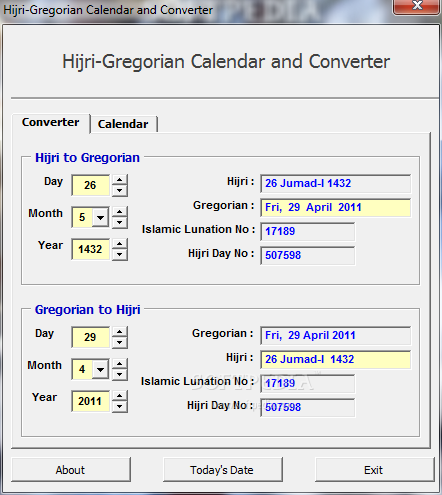Click the Hijri Day No field in the Hijri to Gregorian group
The width and height of the screenshot is (442, 495).
click(x=307, y=255)
